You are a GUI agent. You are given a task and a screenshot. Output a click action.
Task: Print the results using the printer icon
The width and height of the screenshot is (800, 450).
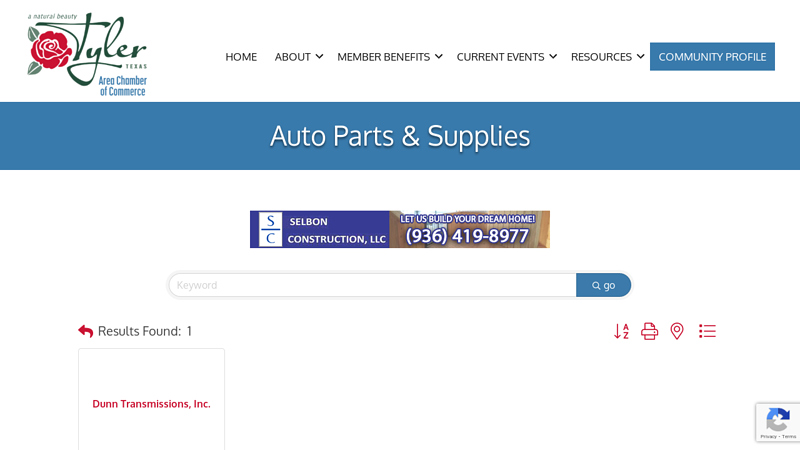pos(649,331)
